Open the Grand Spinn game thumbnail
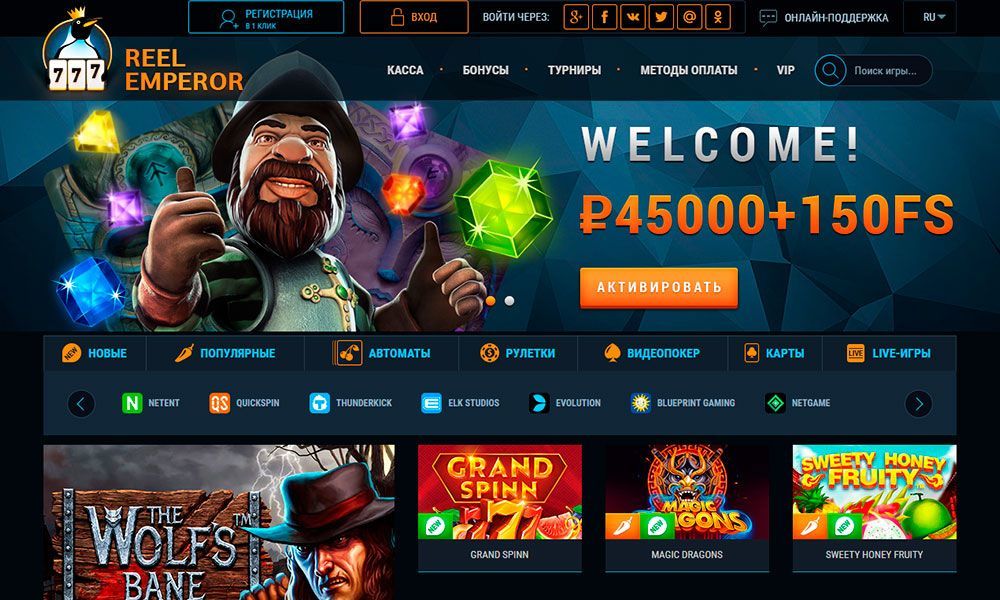 point(499,508)
